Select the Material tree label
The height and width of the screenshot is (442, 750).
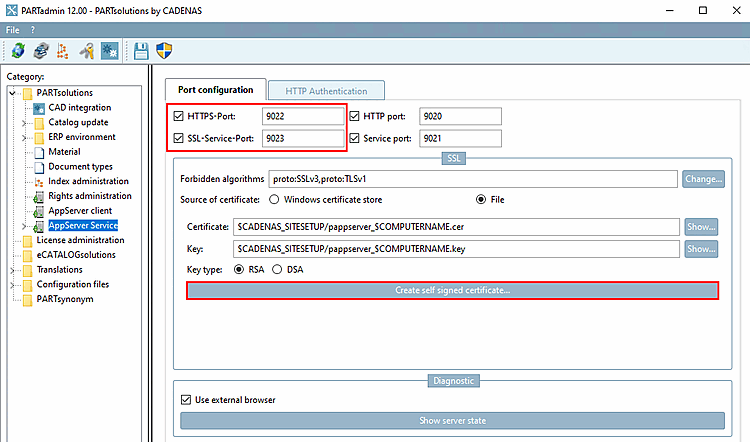[x=64, y=152]
